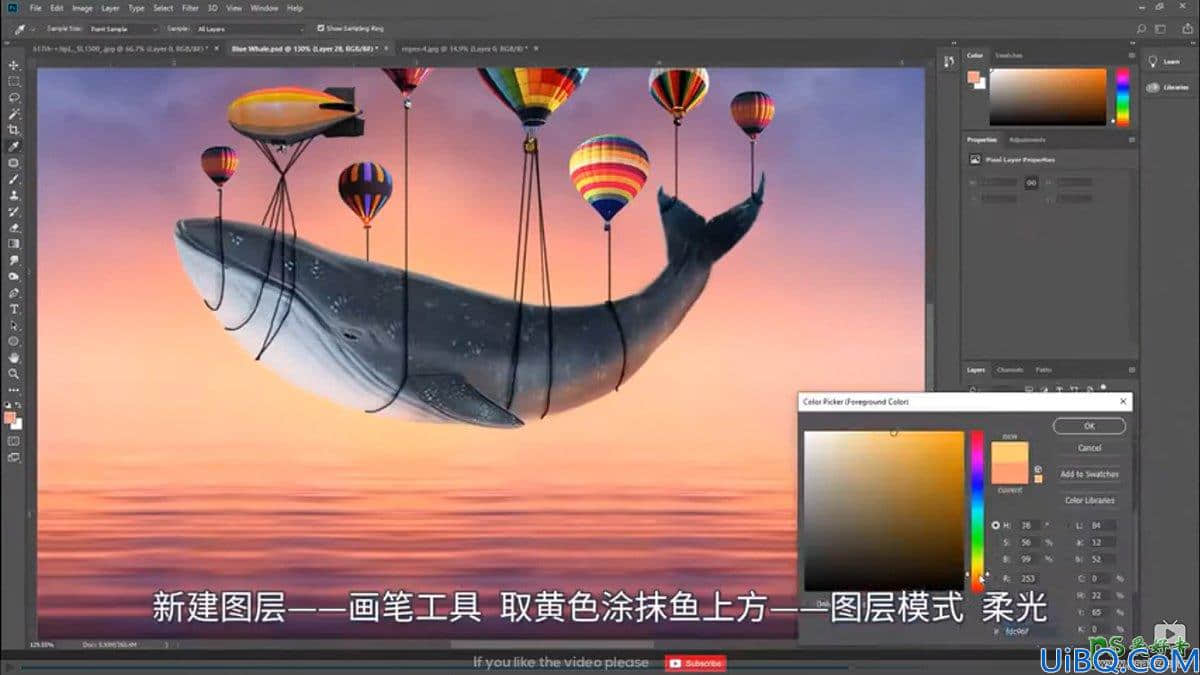This screenshot has width=1200, height=675.
Task: Select the Gradient tool
Action: [x=14, y=243]
